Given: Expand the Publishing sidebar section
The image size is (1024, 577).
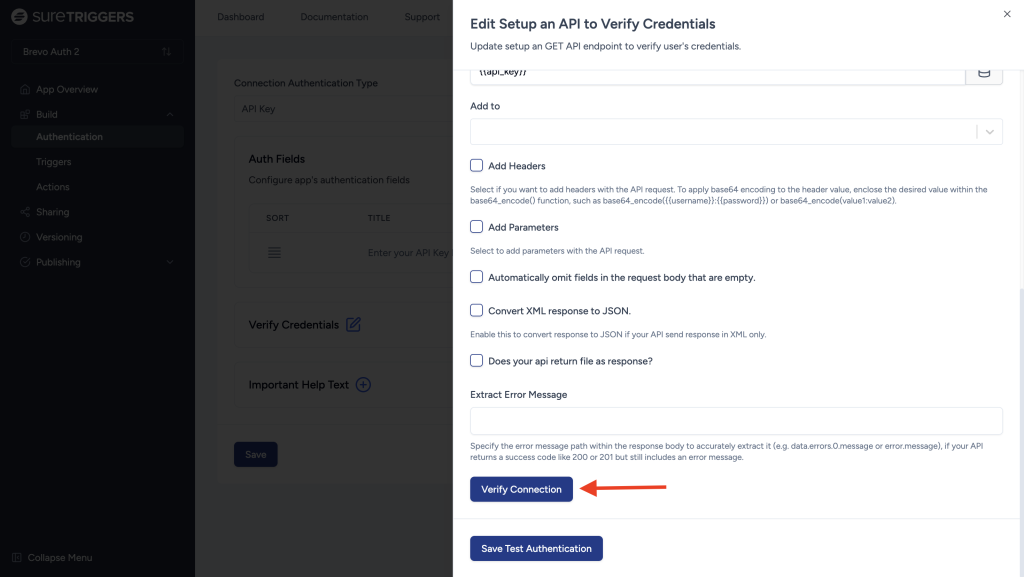Looking at the screenshot, I should click(x=170, y=262).
